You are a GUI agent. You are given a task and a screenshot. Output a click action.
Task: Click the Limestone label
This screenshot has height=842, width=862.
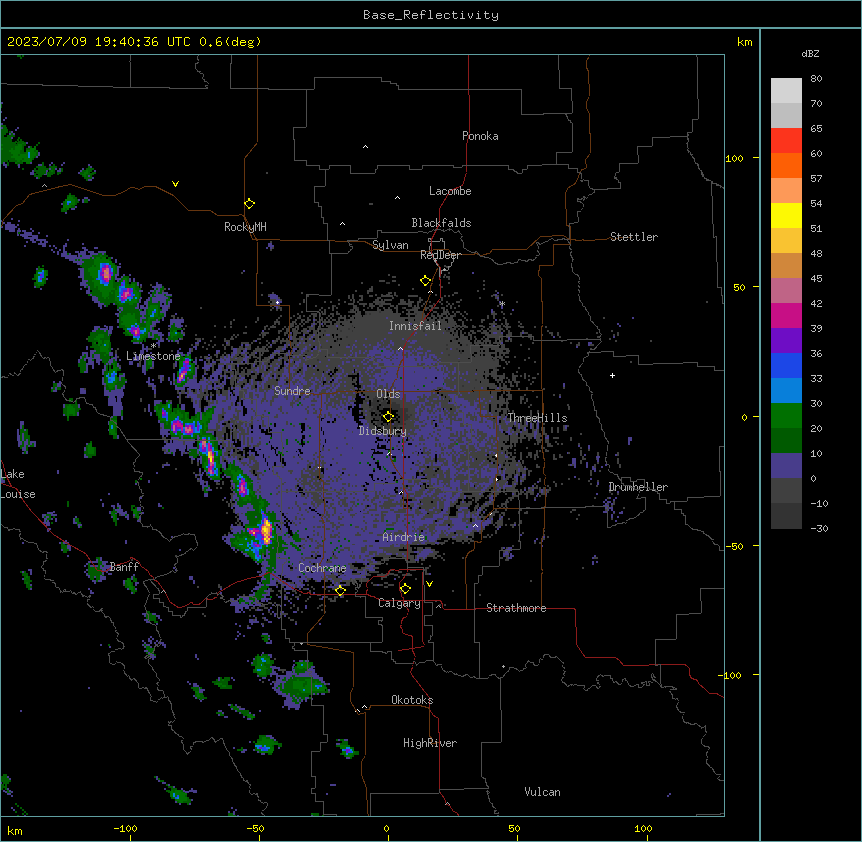[x=153, y=356]
